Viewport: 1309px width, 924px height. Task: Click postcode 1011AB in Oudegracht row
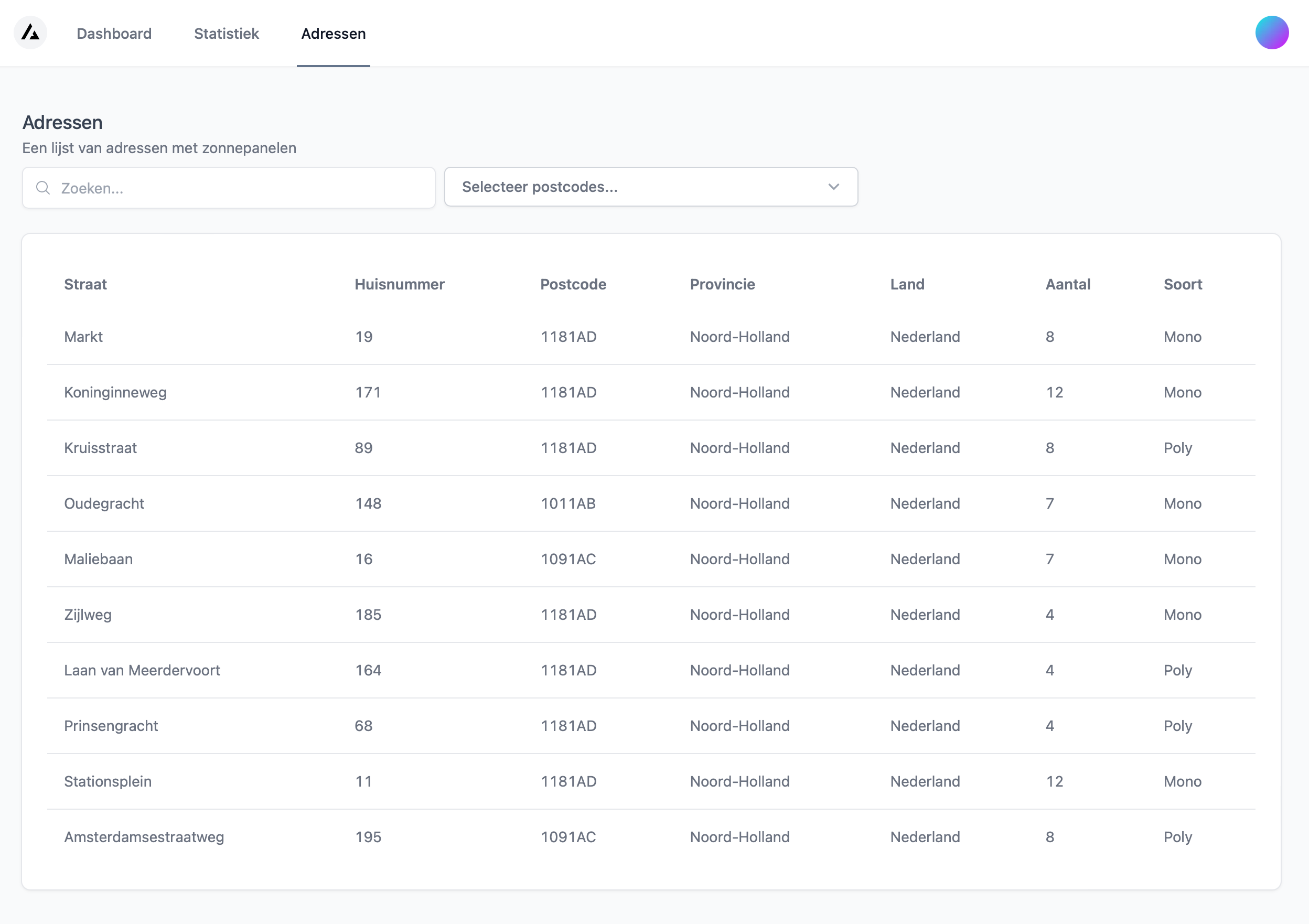(x=568, y=504)
